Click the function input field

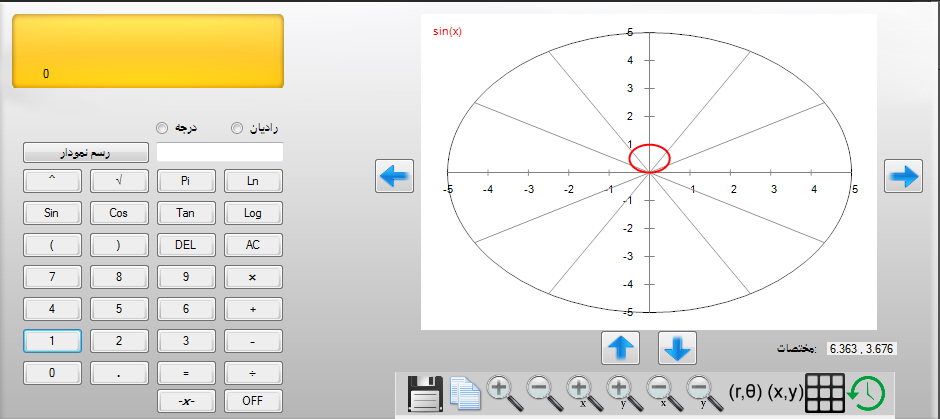(x=220, y=152)
